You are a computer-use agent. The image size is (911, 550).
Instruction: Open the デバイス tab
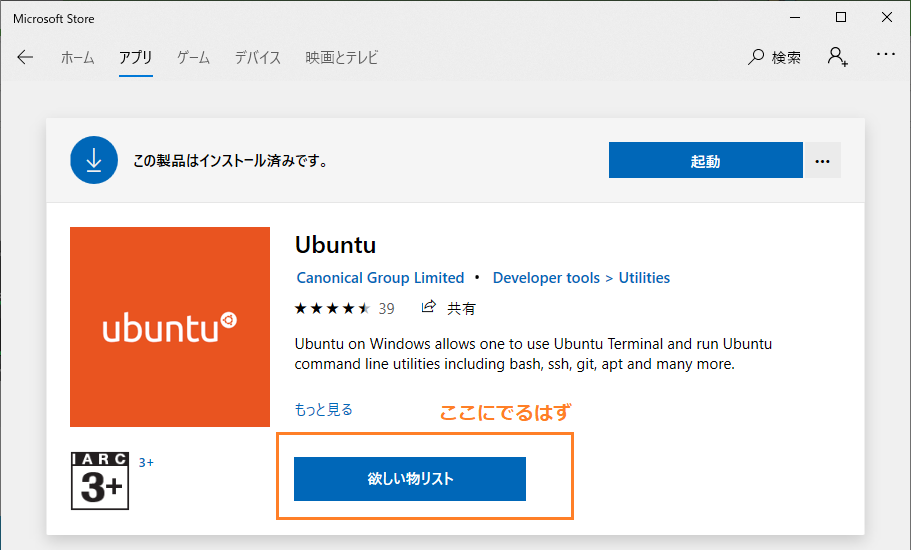(x=258, y=57)
